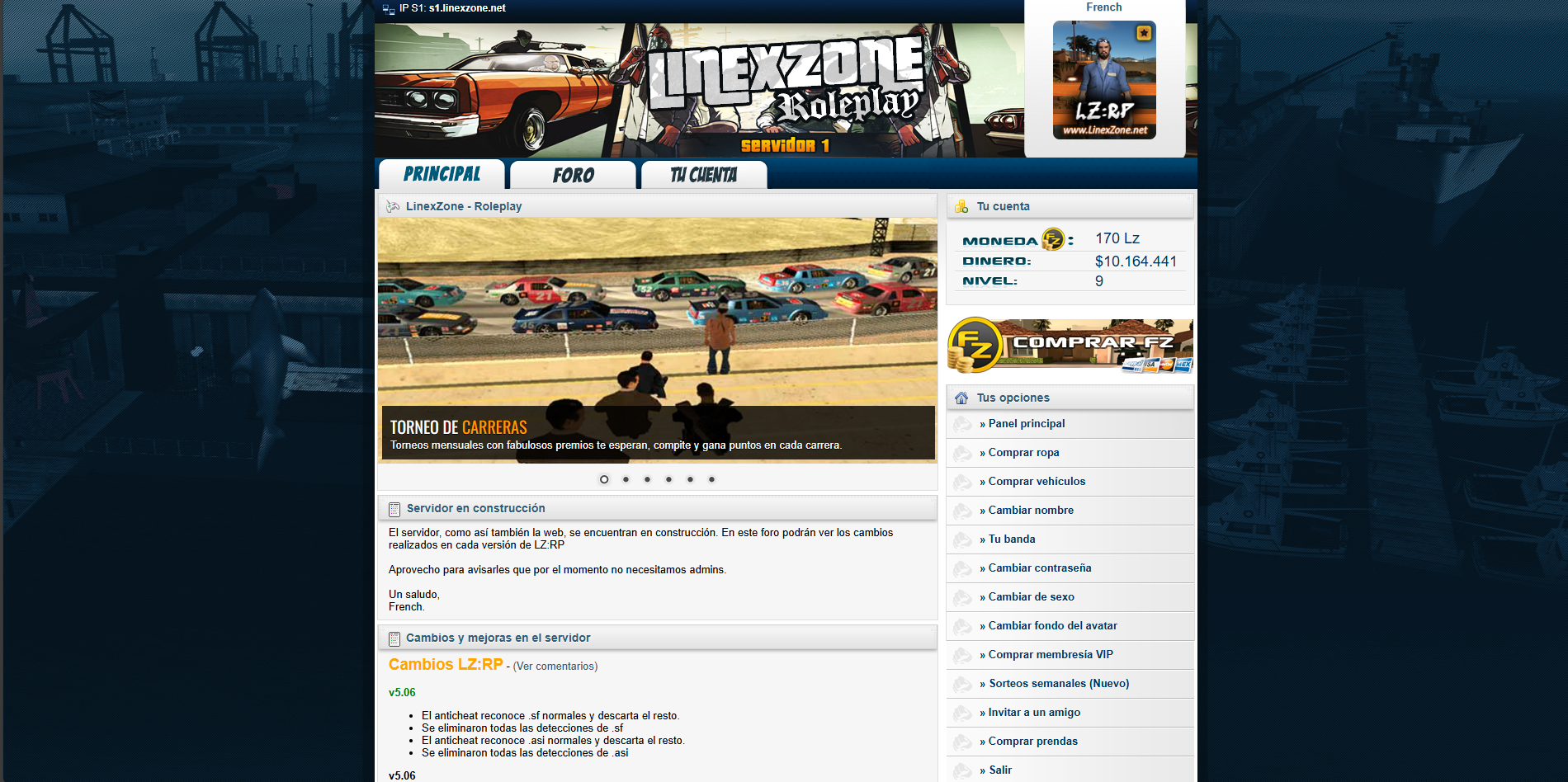The image size is (1568, 782).
Task: Click the notepad icon beside Servidor en construcción
Action: click(x=394, y=509)
